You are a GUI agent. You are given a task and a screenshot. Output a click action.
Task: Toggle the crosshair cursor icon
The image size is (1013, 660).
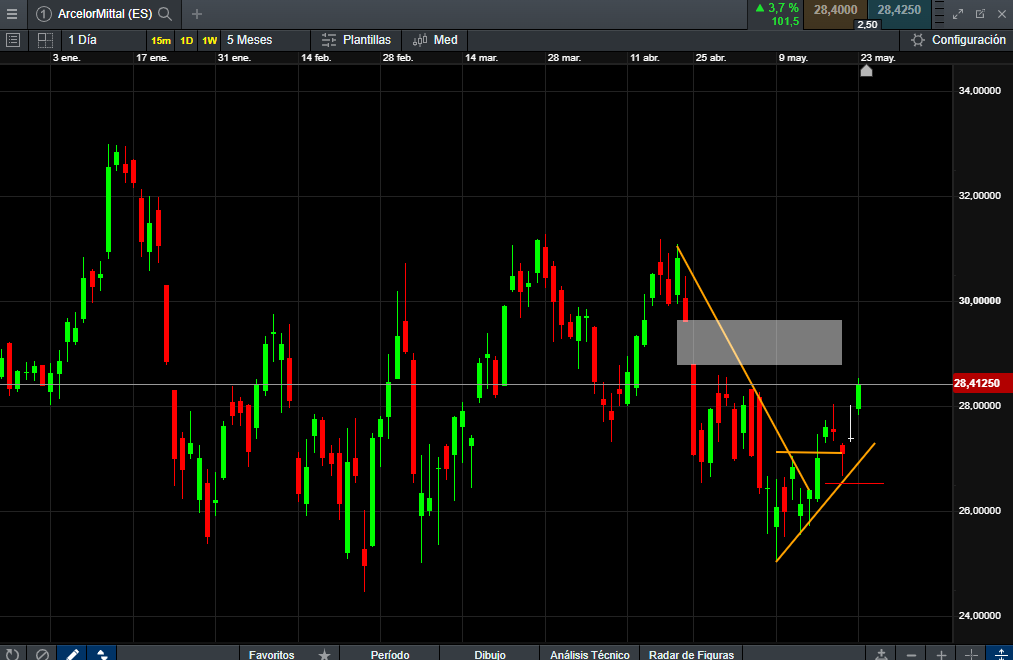click(x=971, y=654)
